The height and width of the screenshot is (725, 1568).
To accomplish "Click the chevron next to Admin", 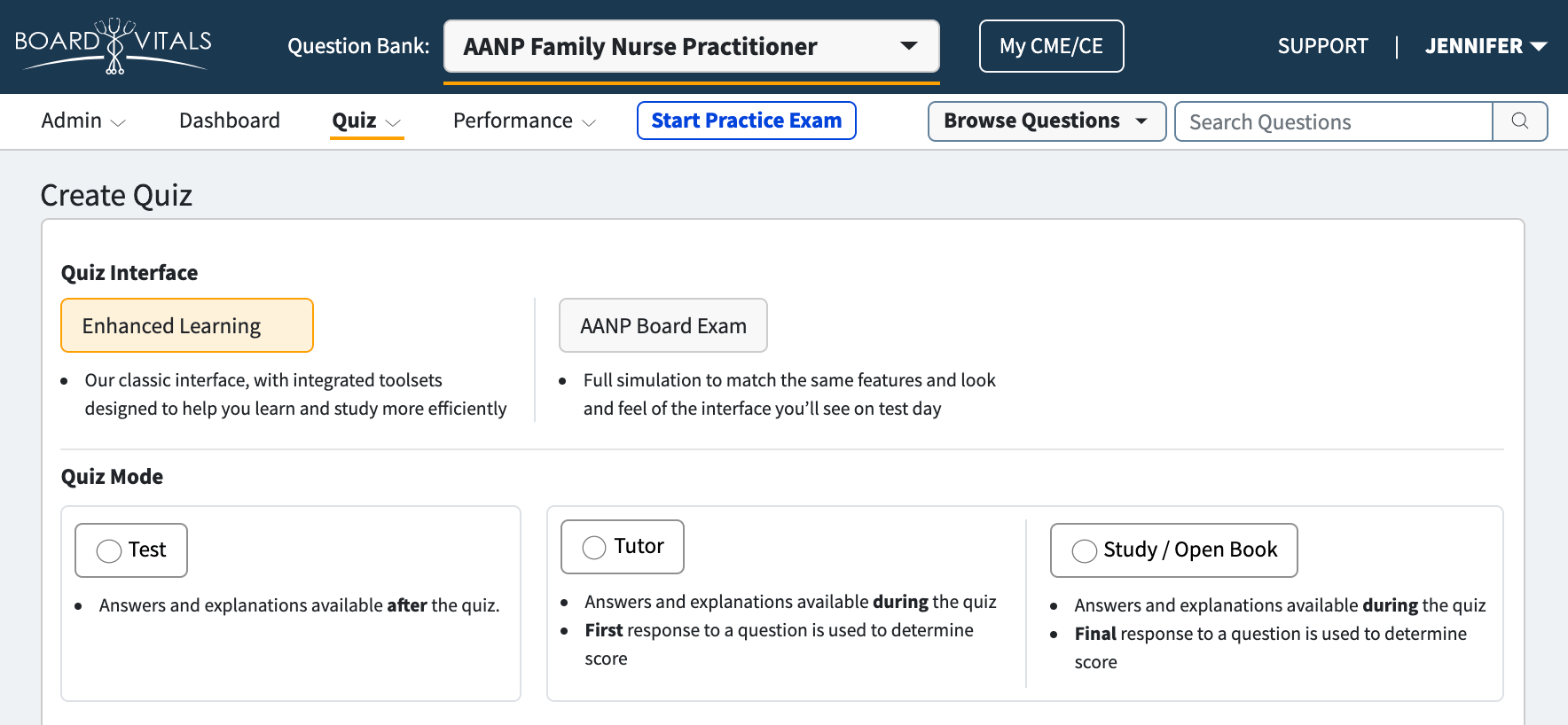I will pyautogui.click(x=118, y=123).
